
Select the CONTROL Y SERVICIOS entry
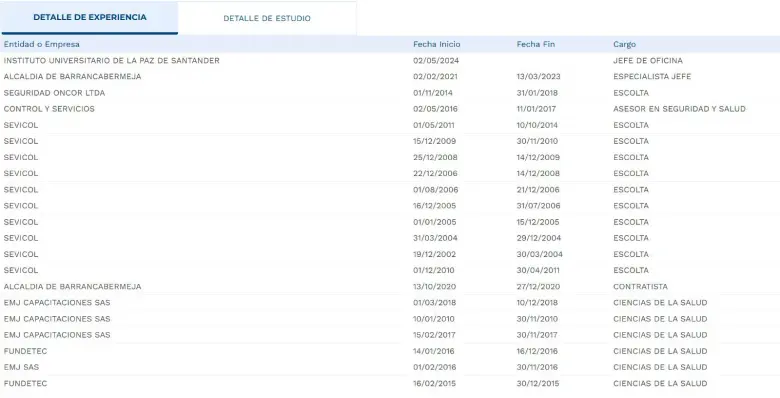pyautogui.click(x=49, y=109)
